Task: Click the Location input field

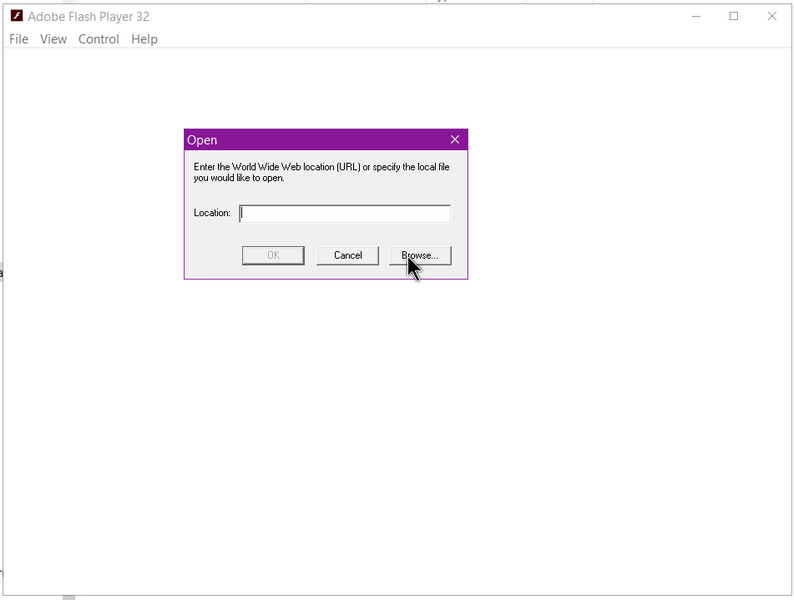Action: [345, 213]
